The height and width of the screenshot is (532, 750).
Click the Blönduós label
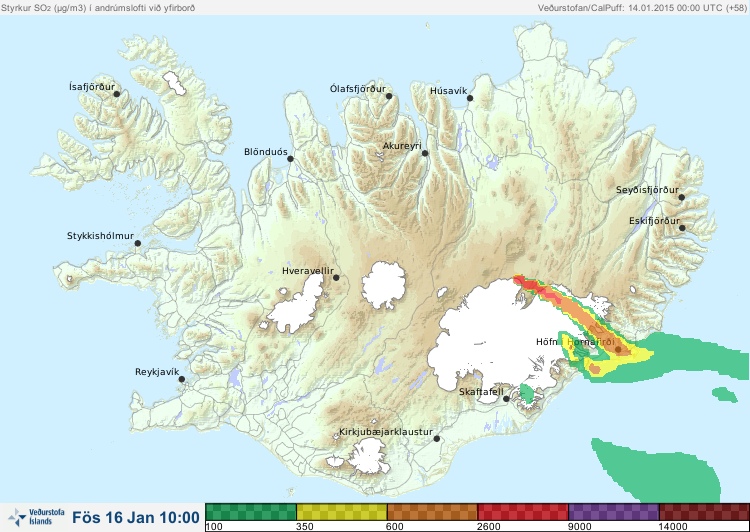pos(265,152)
